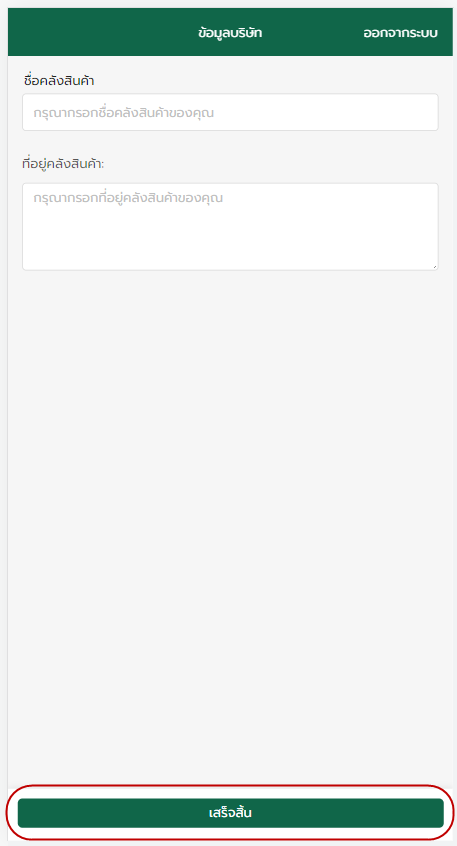457x846 pixels.
Task: Log out via ออกจากระบบ link
Action: [400, 33]
